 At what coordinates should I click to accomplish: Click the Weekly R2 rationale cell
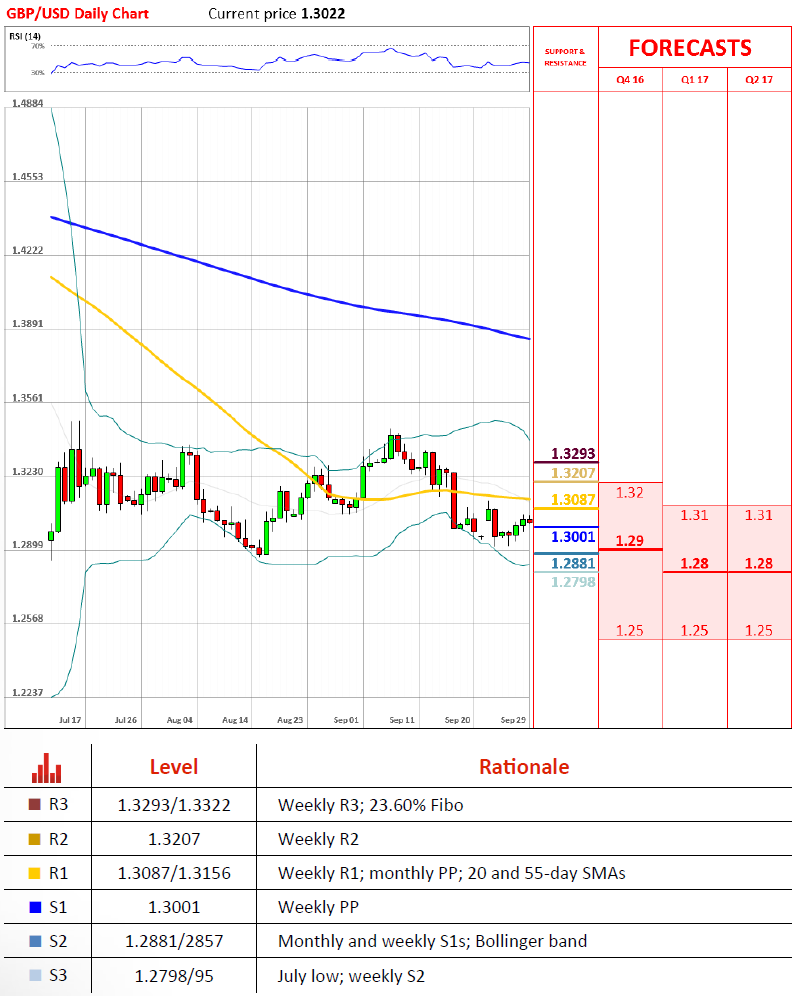pos(318,839)
